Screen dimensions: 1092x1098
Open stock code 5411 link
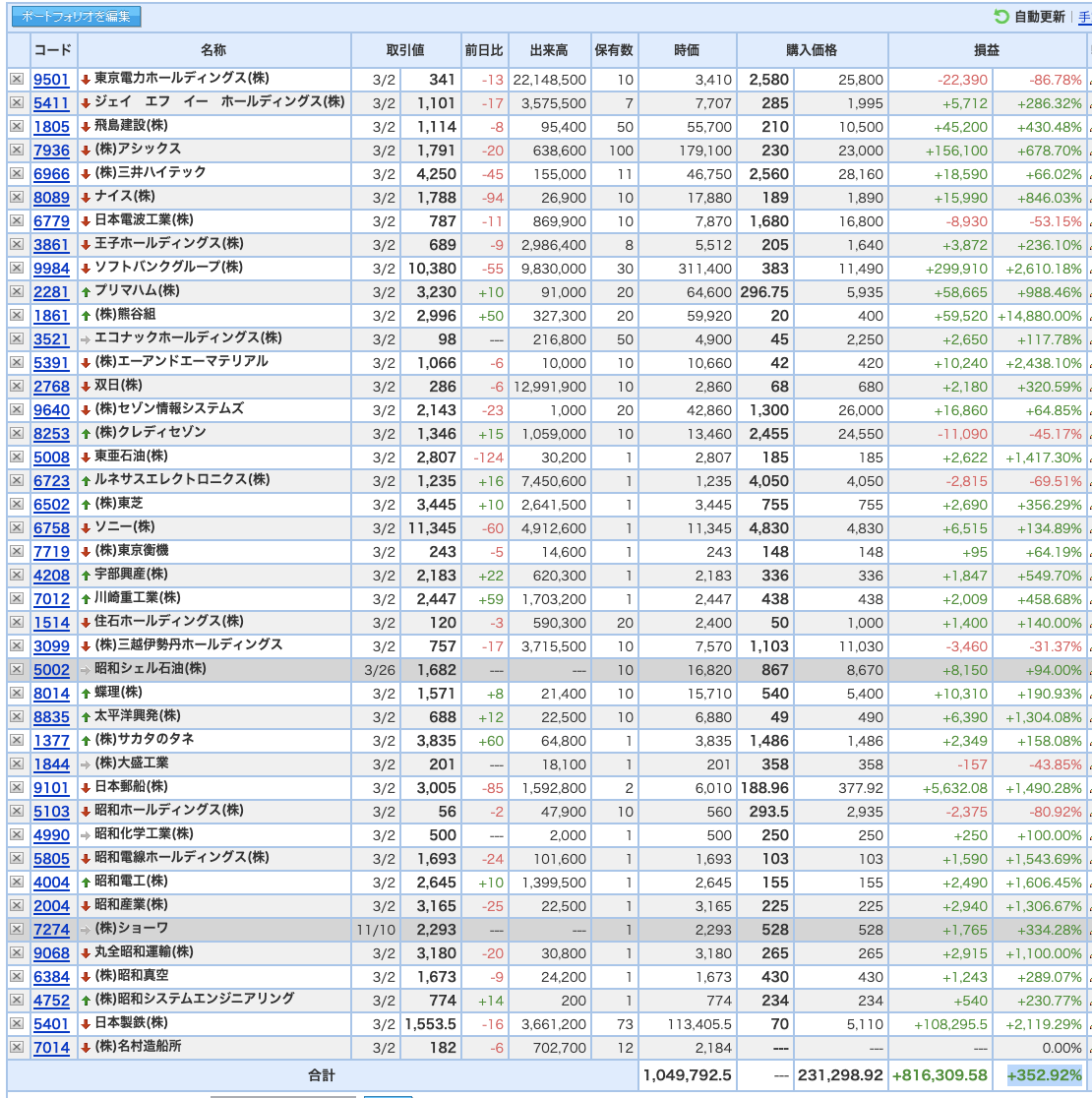(52, 103)
